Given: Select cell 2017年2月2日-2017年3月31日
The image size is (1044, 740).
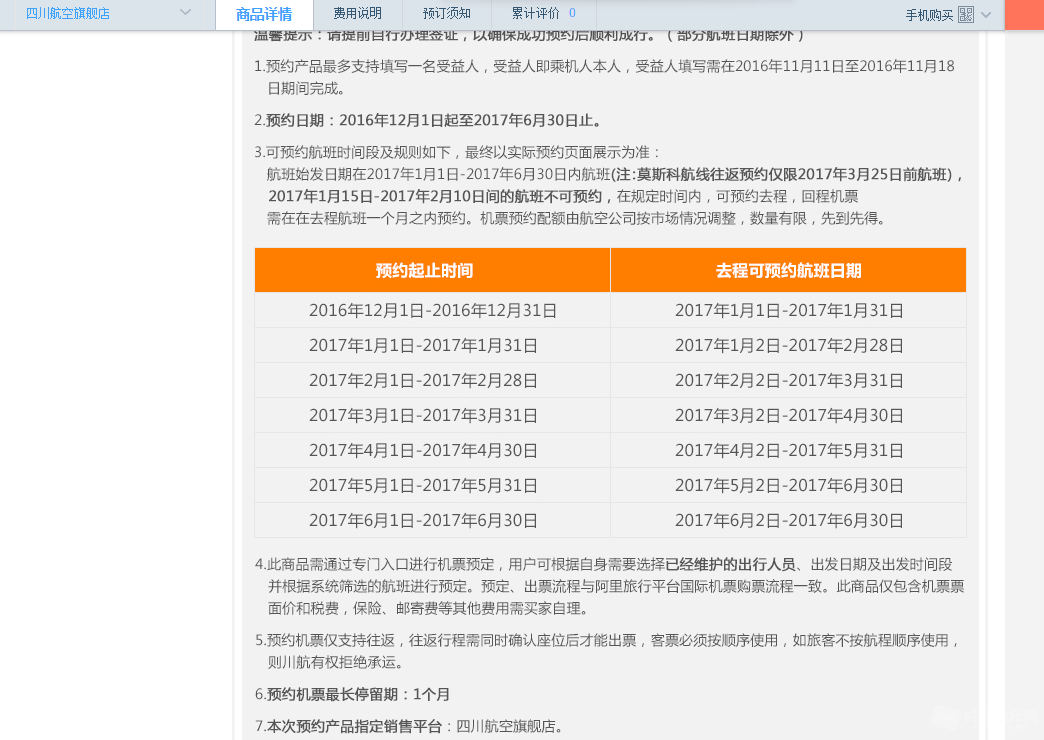Looking at the screenshot, I should click(x=788, y=380).
